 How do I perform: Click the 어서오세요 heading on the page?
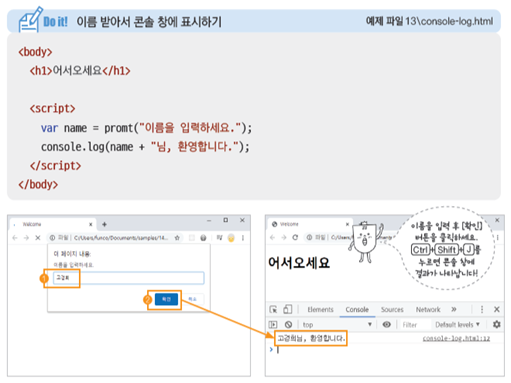[299, 263]
